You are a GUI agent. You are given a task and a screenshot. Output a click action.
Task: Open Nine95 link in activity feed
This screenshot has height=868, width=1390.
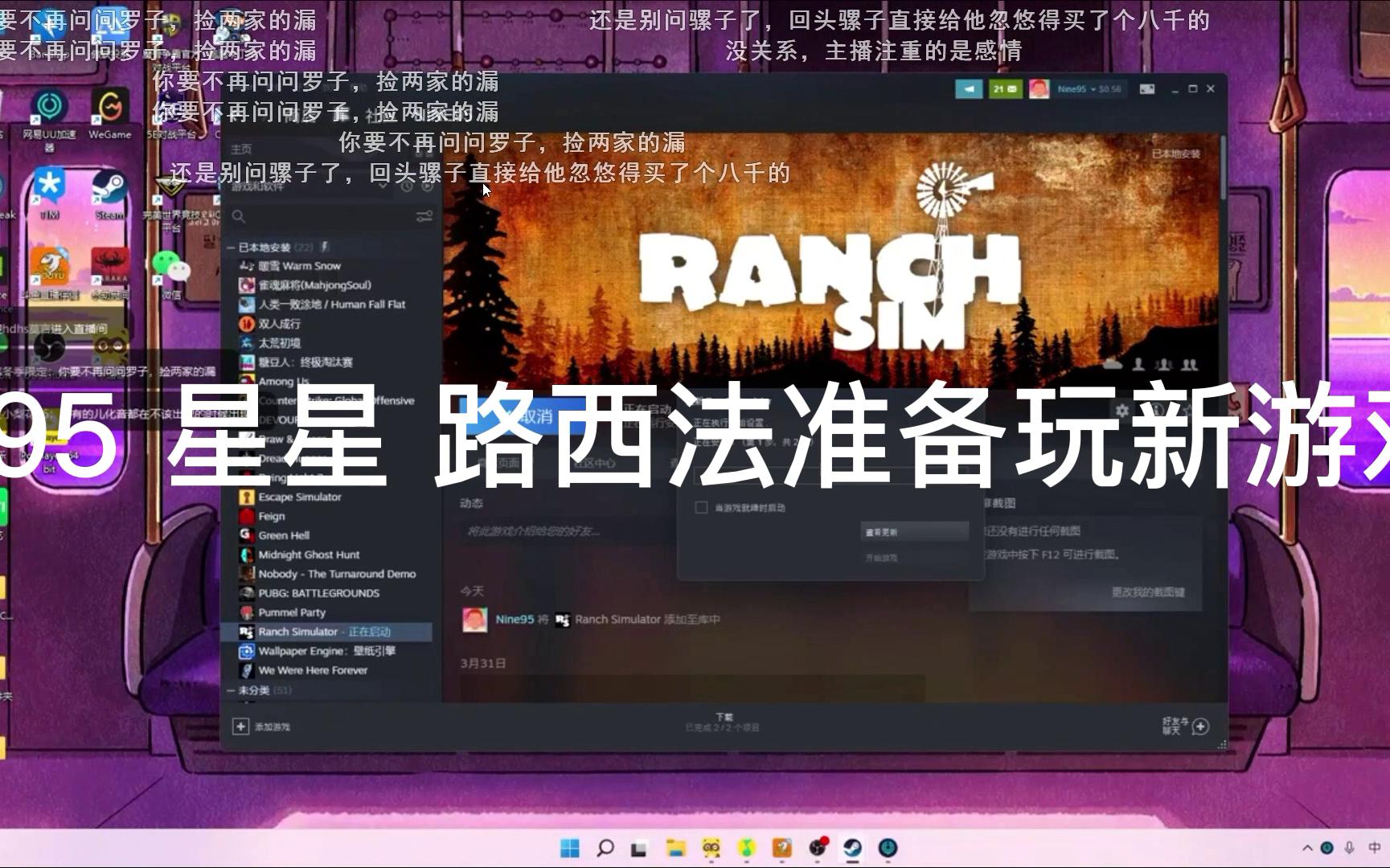pyautogui.click(x=515, y=620)
